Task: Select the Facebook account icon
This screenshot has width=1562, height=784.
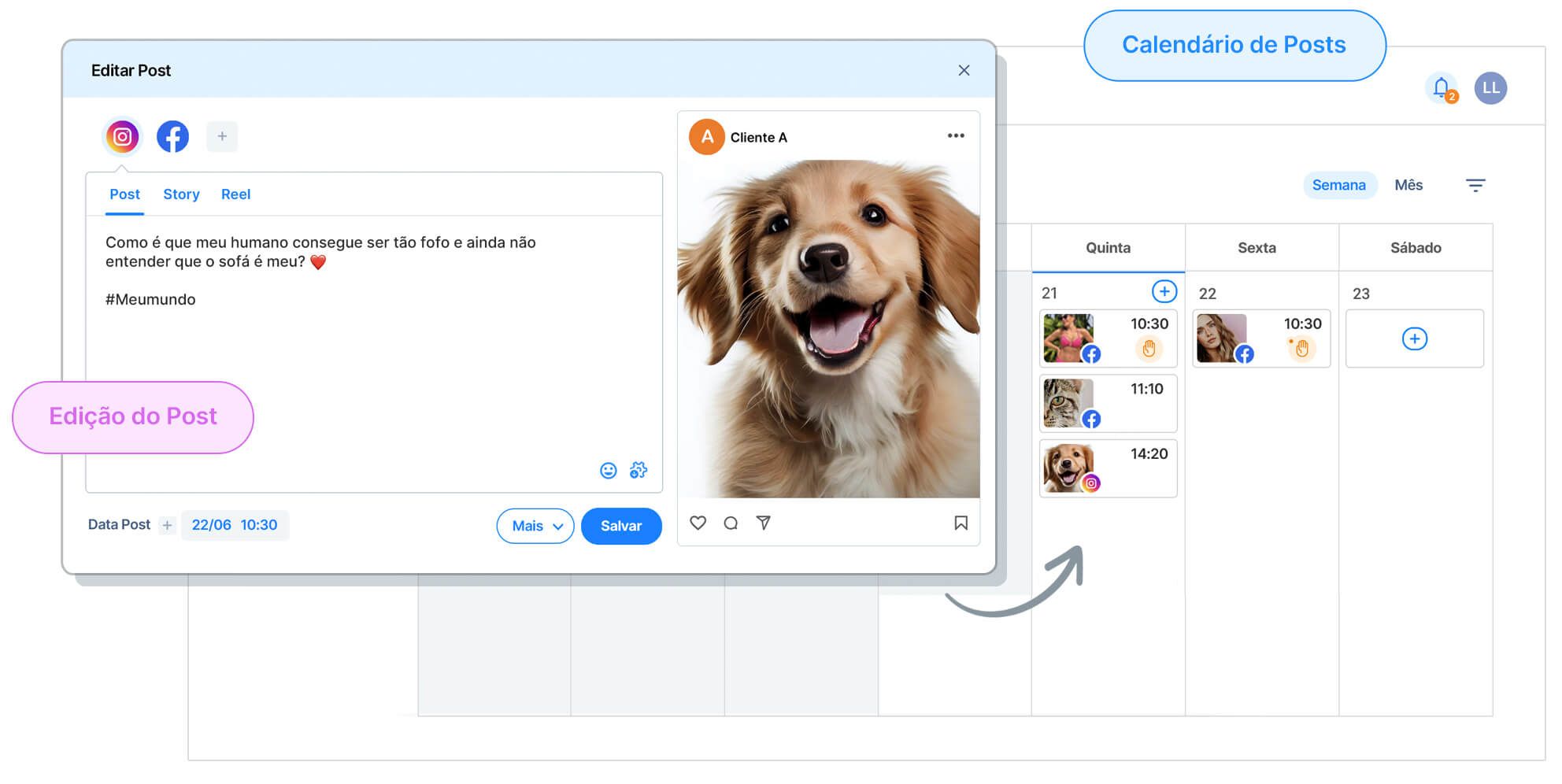Action: 172,137
